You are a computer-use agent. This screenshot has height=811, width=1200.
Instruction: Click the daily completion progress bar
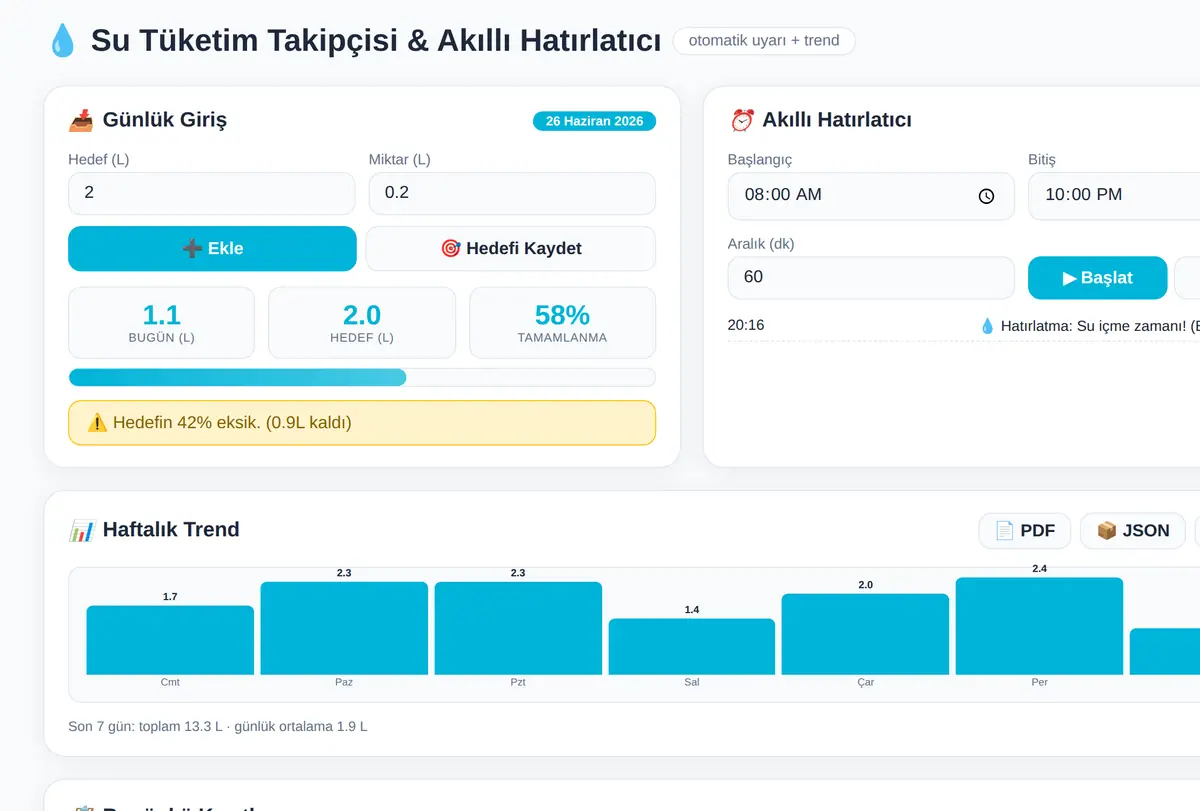[x=362, y=377]
